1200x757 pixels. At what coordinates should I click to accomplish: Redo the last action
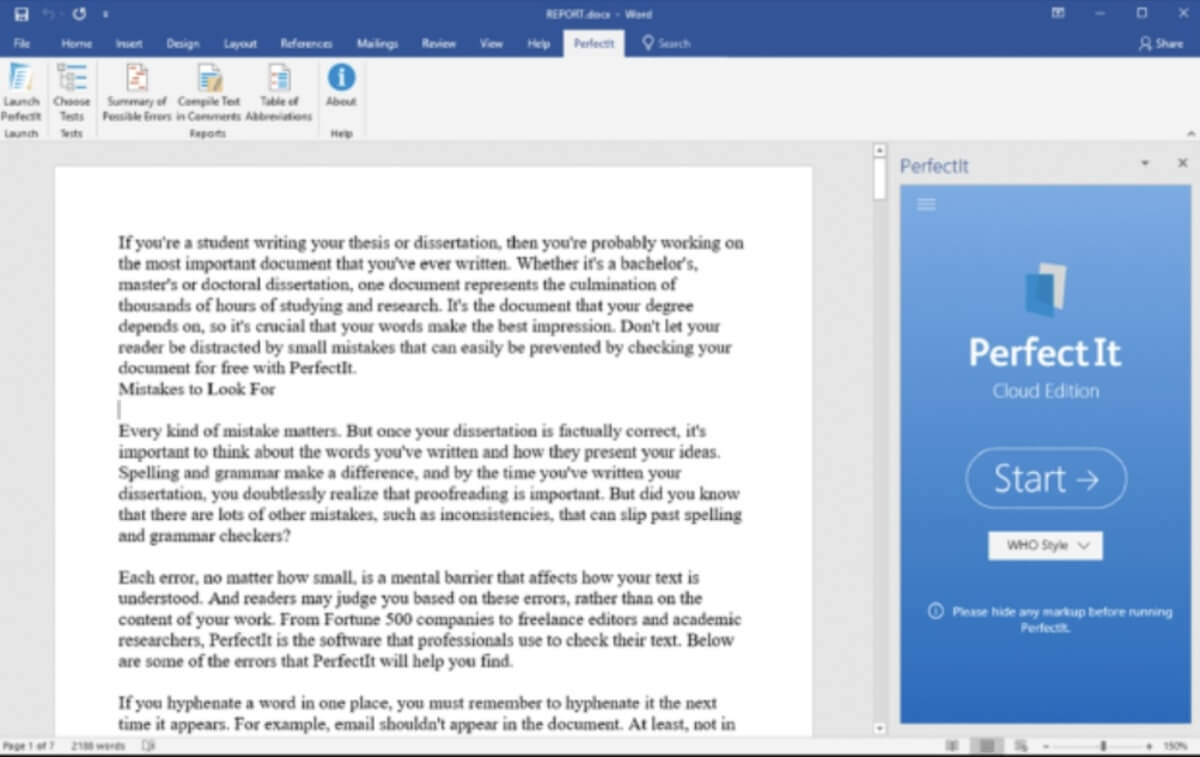pos(80,14)
